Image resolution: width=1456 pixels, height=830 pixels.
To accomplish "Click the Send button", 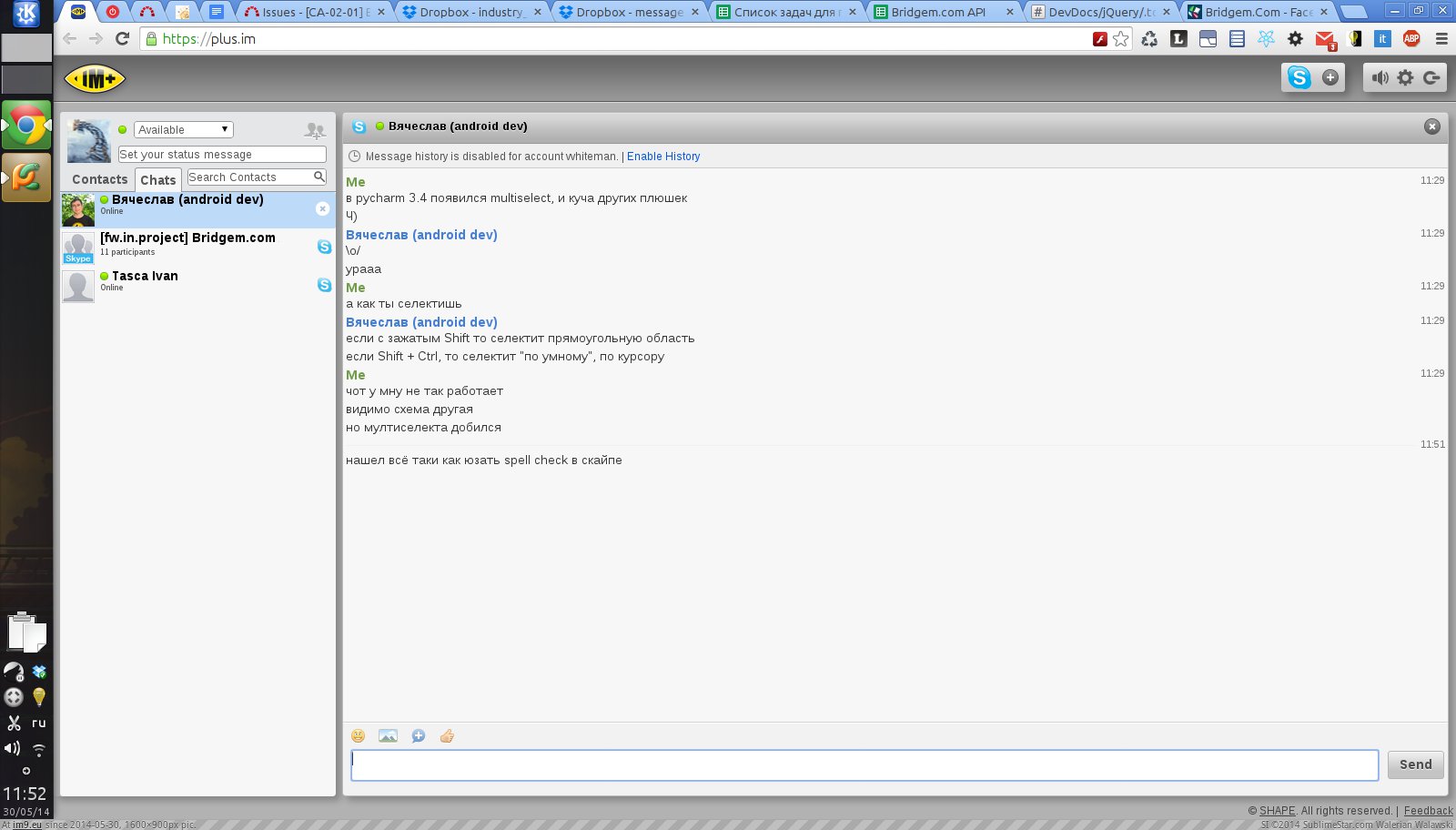I will pyautogui.click(x=1415, y=764).
